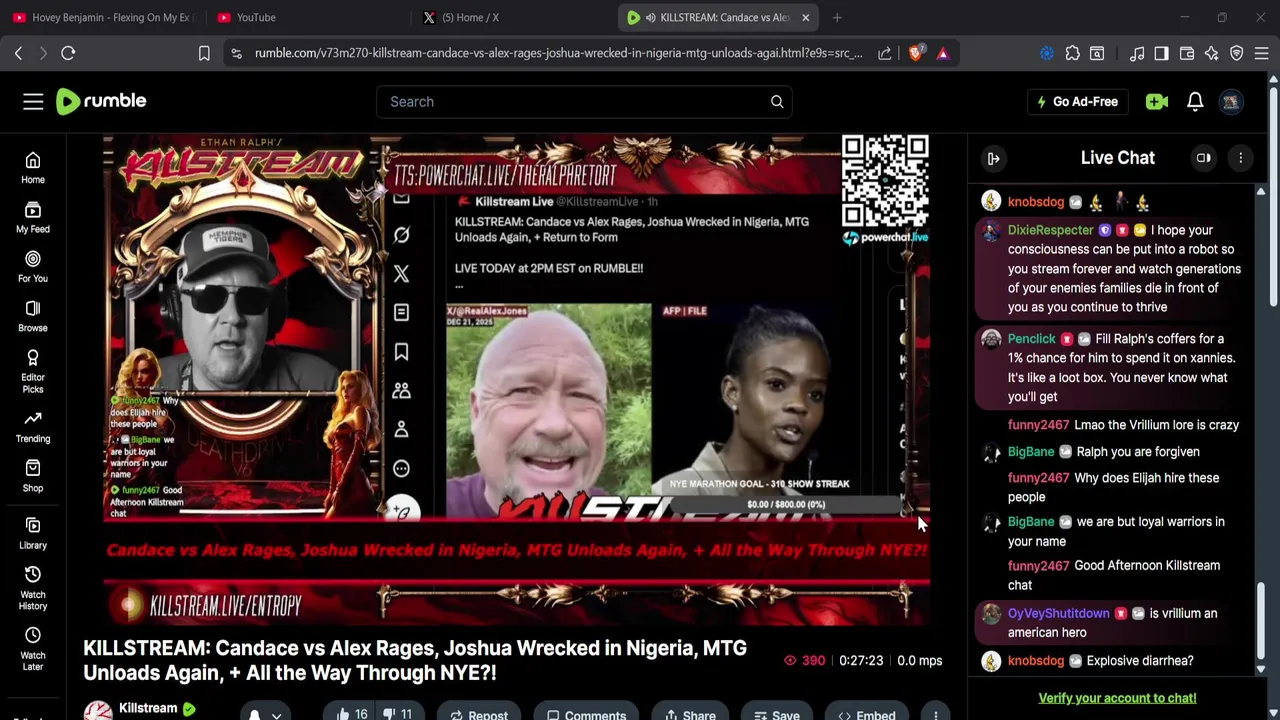Open Browse in the sidebar
The height and width of the screenshot is (720, 1280).
(33, 316)
